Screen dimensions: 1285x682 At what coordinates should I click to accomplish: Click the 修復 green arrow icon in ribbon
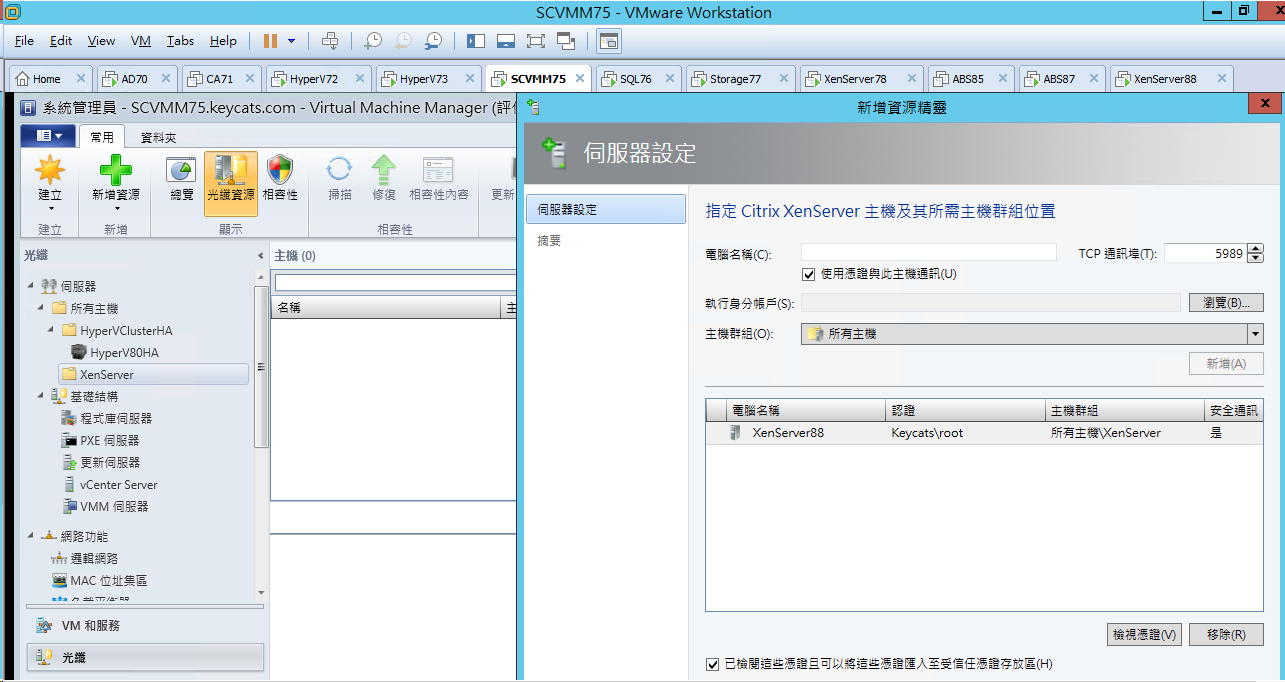[384, 169]
